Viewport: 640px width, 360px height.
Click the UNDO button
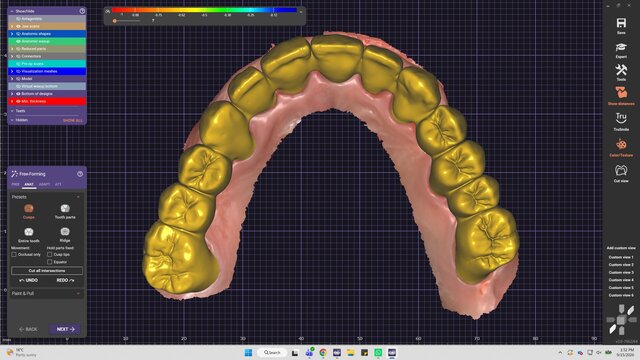29,280
